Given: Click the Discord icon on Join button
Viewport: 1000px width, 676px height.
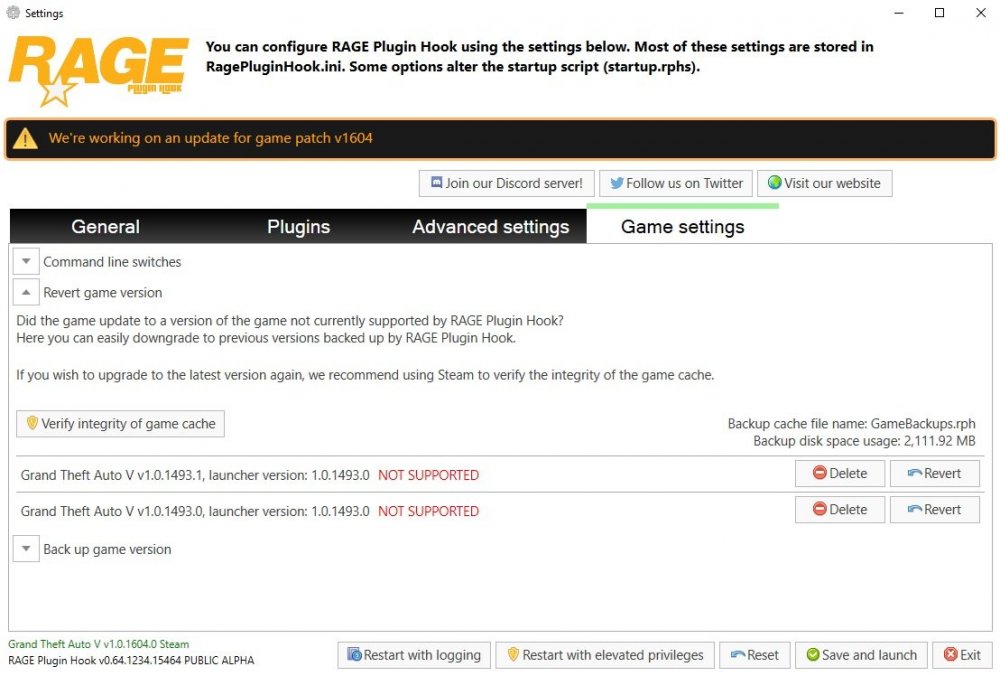Looking at the screenshot, I should [436, 182].
